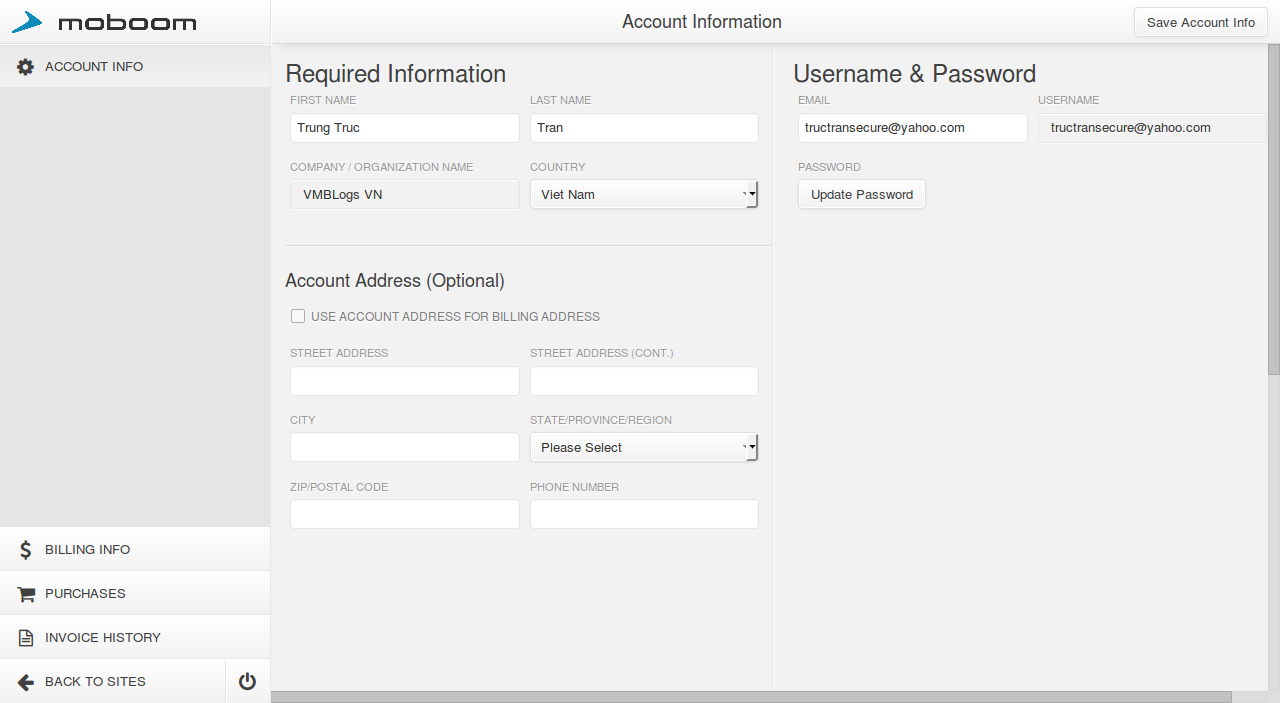
Task: Open the Country dropdown showing Viet Nam
Action: pos(644,195)
